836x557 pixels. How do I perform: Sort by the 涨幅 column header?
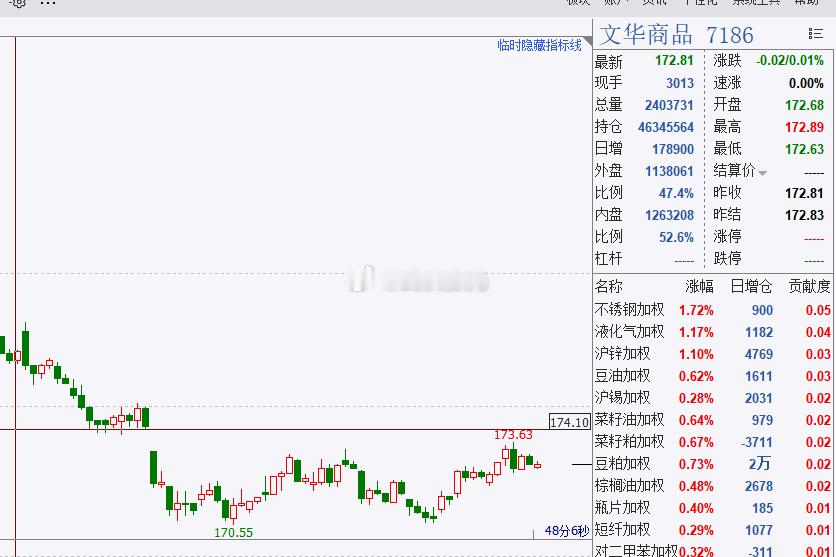[x=699, y=287]
